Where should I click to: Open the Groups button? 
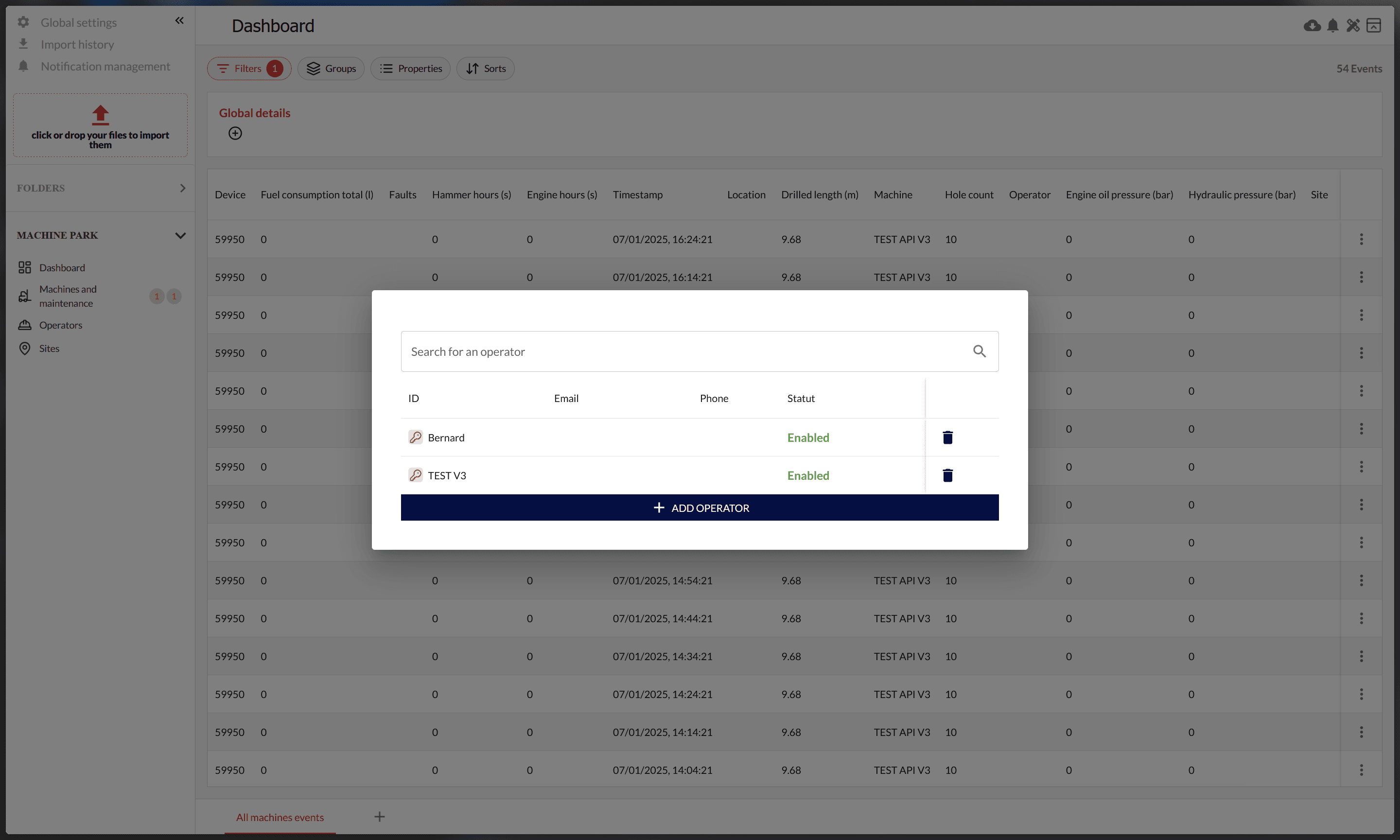(x=331, y=69)
